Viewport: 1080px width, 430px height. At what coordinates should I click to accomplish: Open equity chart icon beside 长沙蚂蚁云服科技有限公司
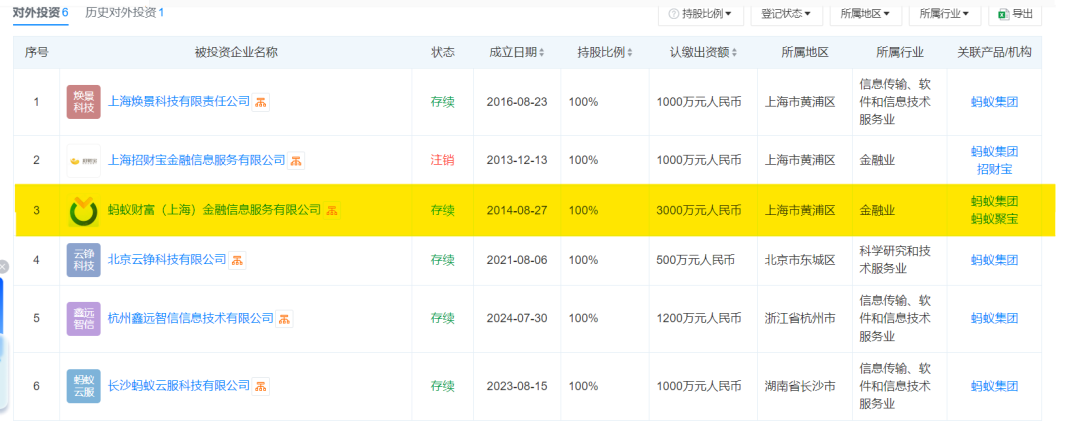tap(261, 386)
